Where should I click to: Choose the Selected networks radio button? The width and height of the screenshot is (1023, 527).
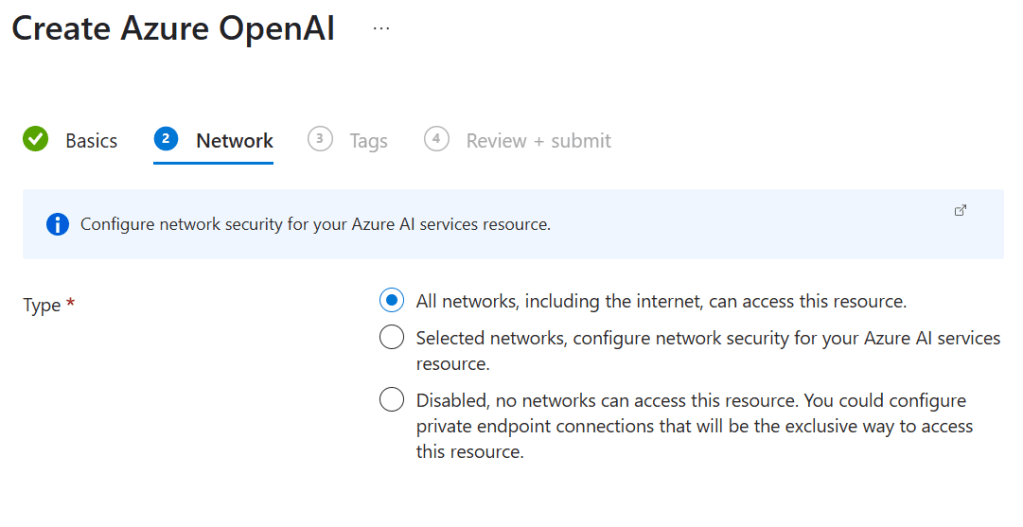click(392, 338)
